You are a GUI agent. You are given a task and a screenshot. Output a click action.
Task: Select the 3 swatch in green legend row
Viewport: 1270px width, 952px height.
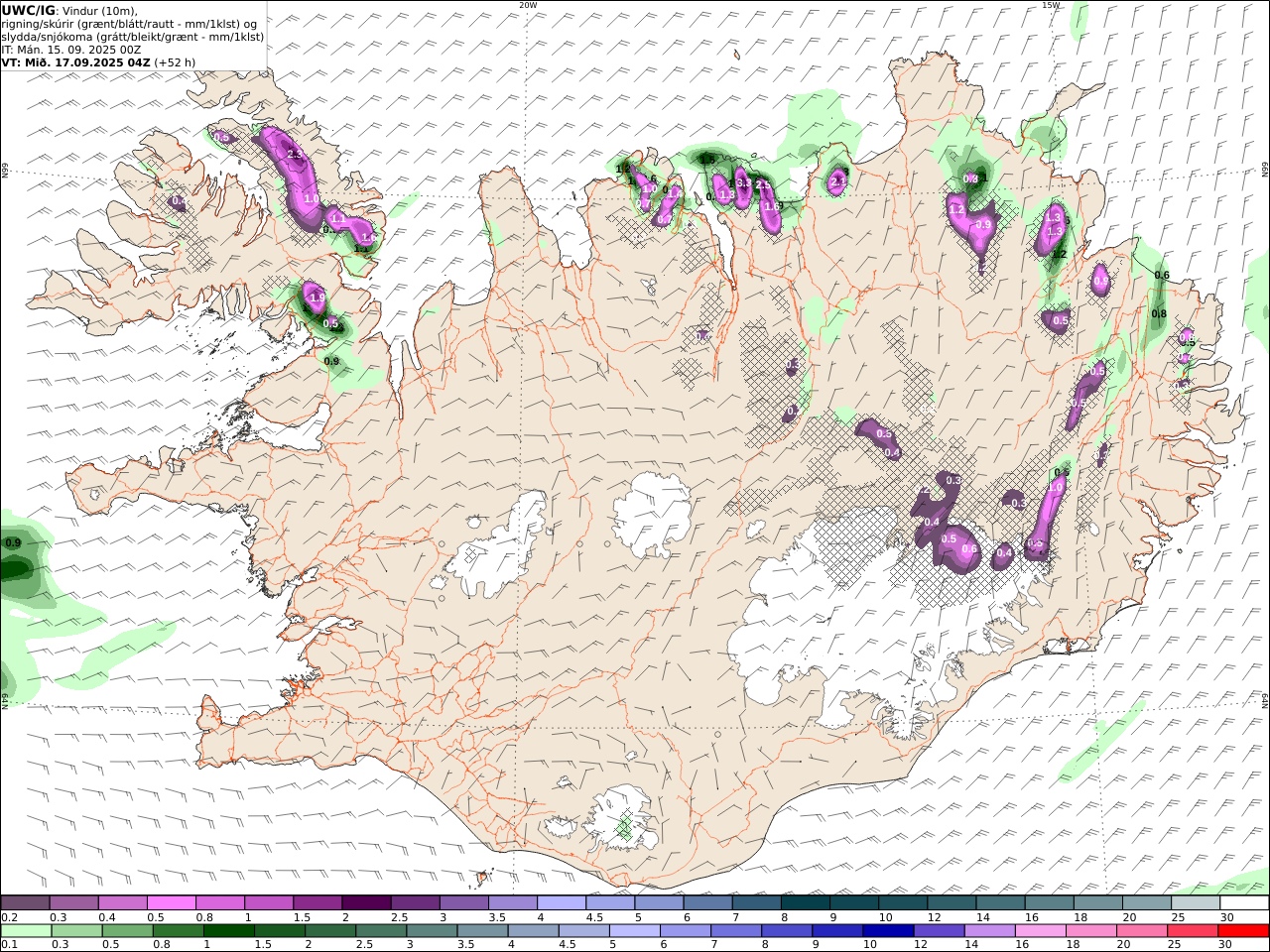pos(432,931)
